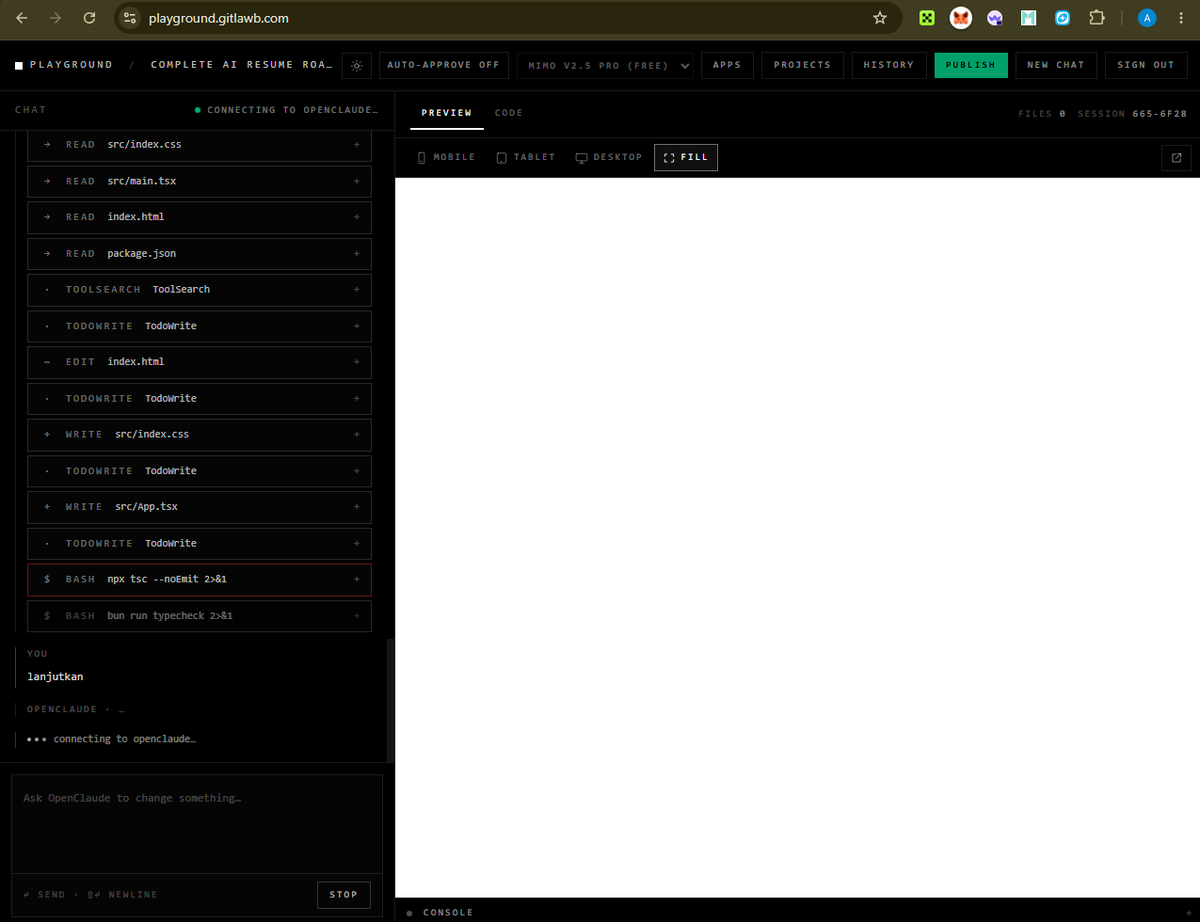Select the Fill preview size
The image size is (1200, 922).
point(686,157)
